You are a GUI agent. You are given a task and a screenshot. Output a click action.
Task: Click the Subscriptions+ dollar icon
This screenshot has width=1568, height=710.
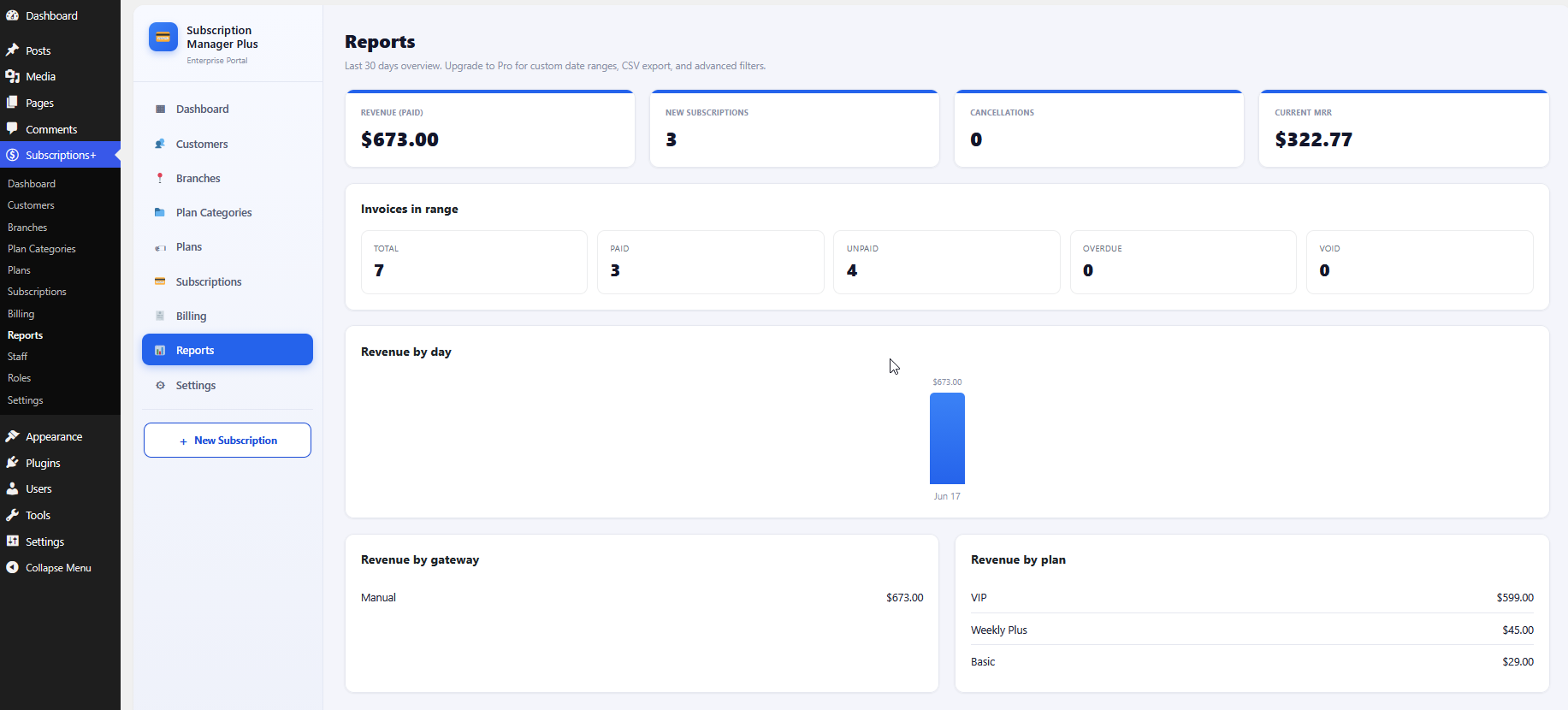click(12, 155)
